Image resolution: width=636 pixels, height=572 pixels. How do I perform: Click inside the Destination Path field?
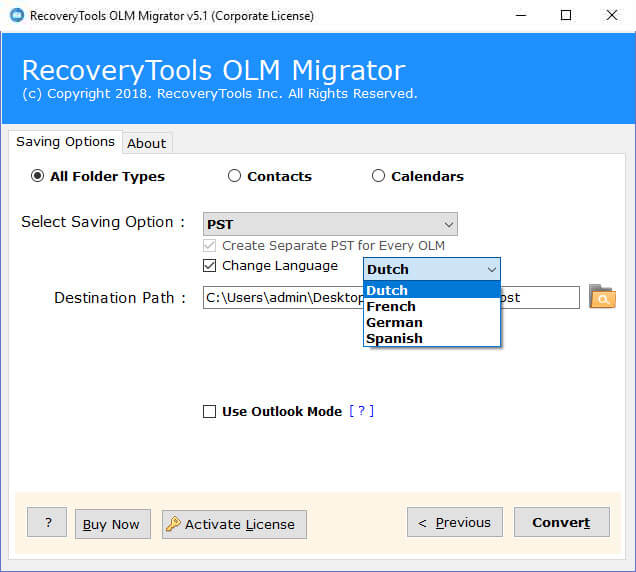pos(391,297)
